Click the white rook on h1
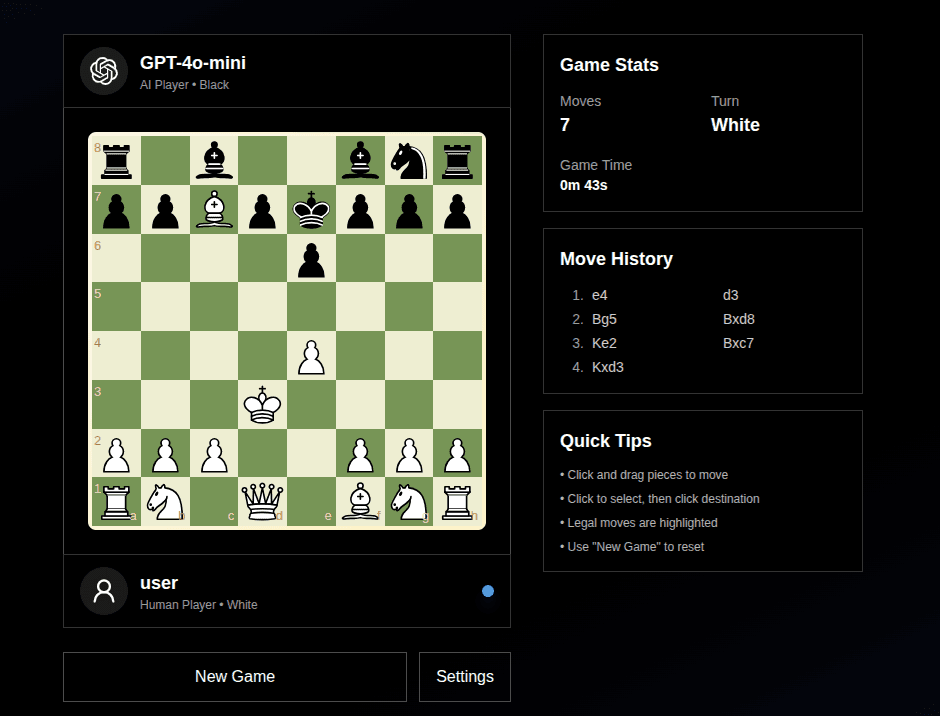 pyautogui.click(x=458, y=502)
